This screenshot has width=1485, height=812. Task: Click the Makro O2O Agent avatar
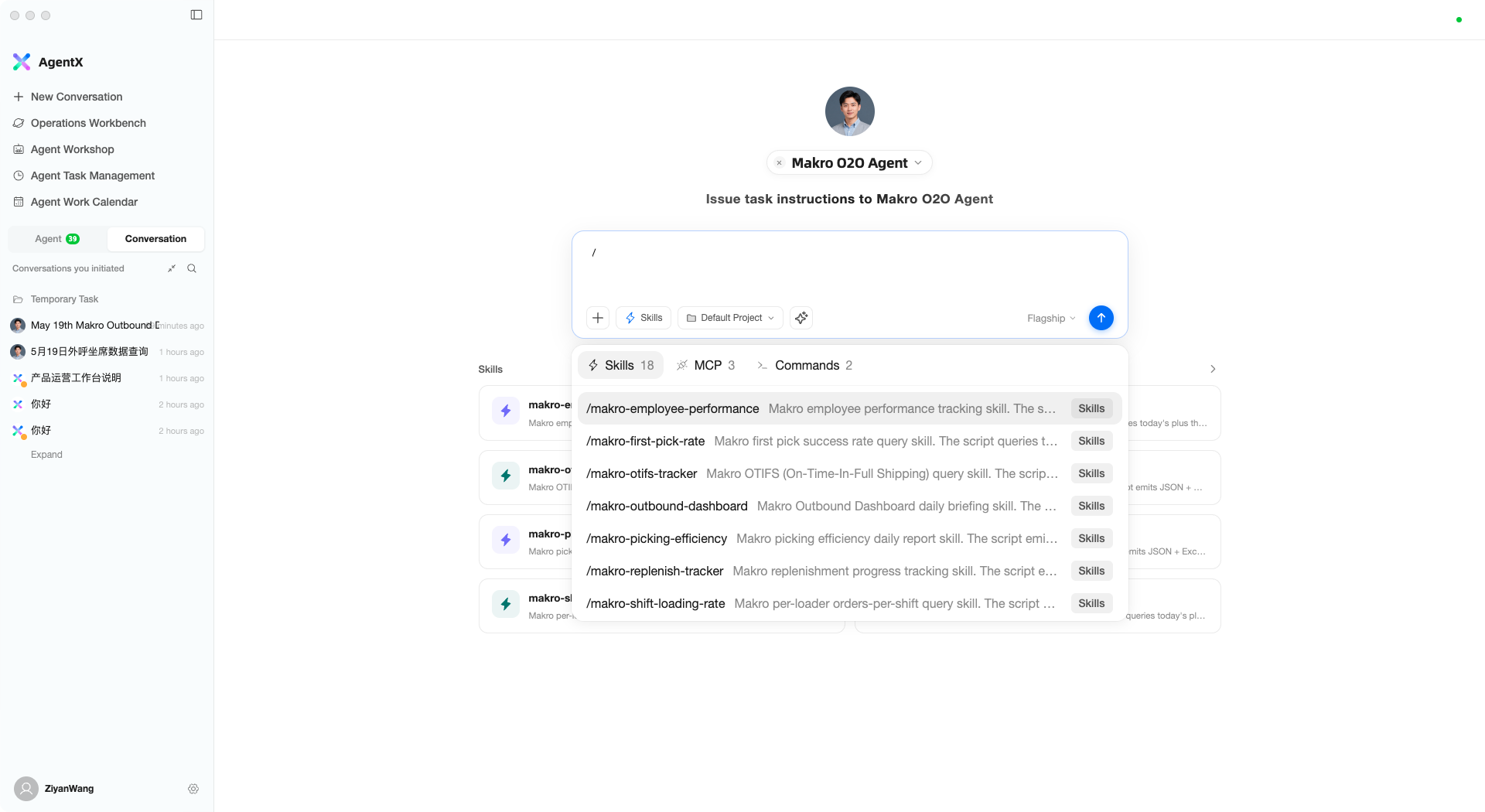pyautogui.click(x=849, y=111)
